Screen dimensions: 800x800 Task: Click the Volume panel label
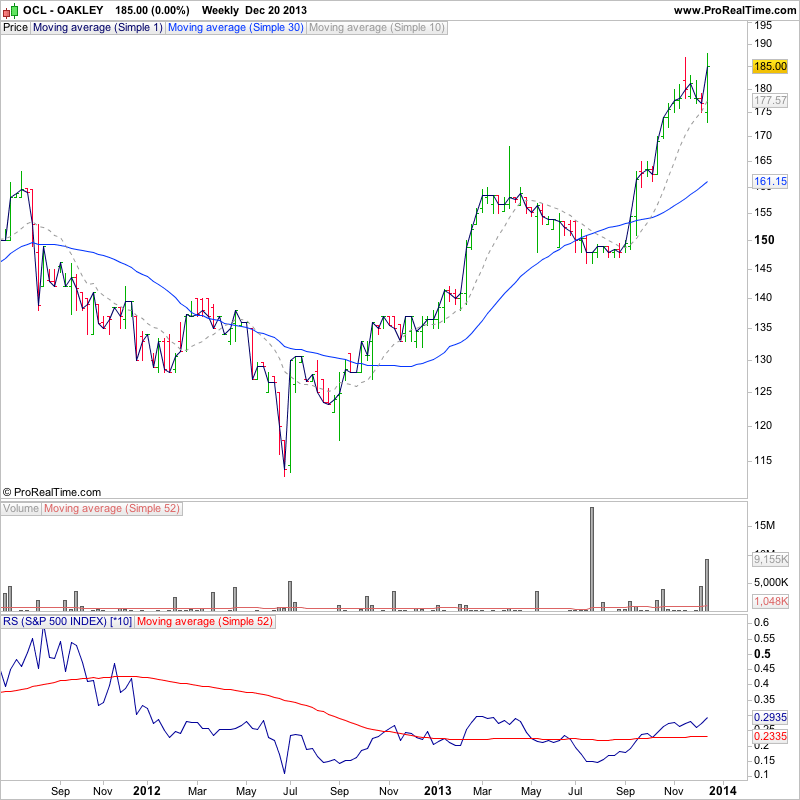point(21,509)
